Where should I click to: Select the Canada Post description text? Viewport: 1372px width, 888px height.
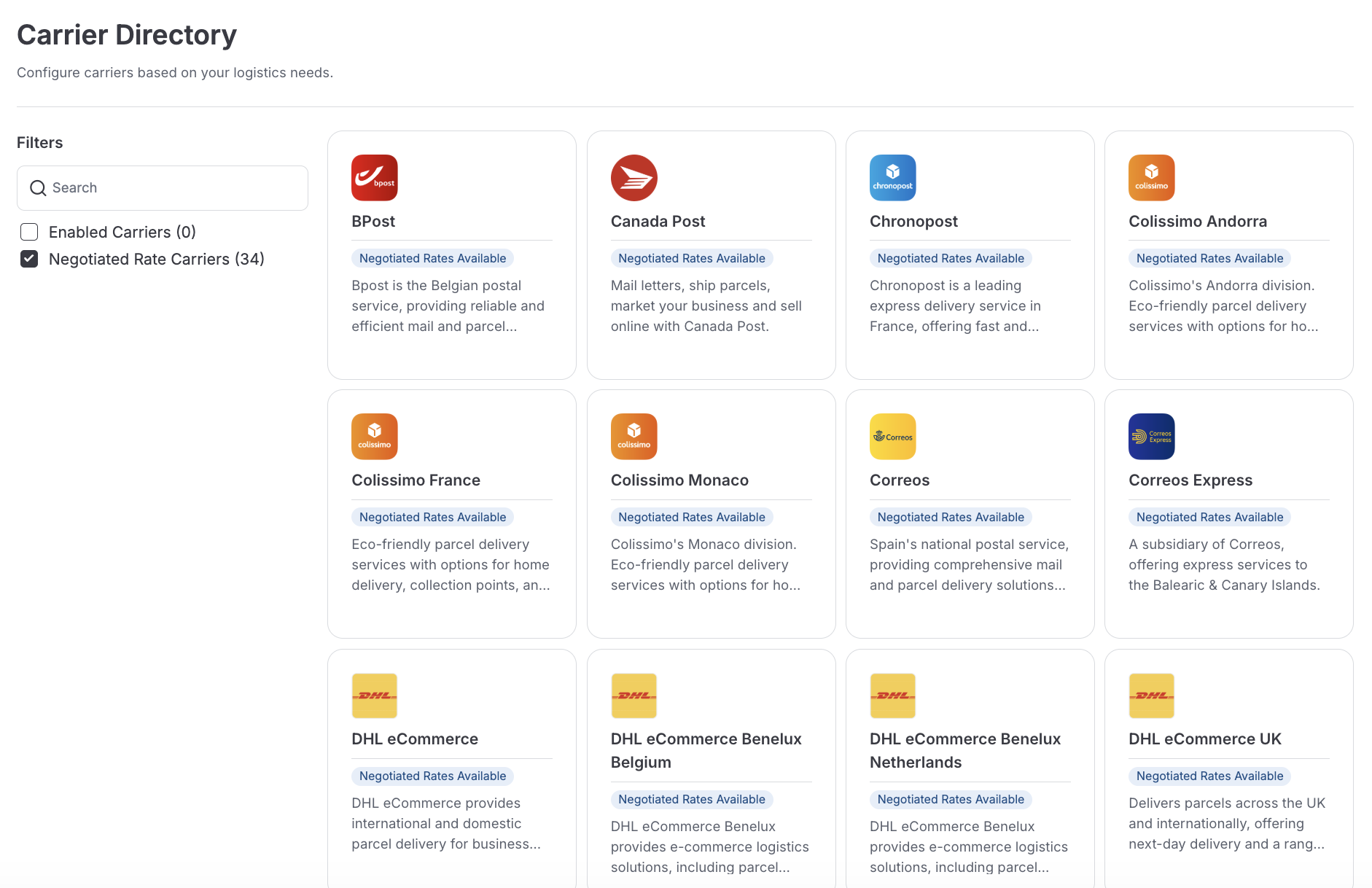[x=706, y=306]
